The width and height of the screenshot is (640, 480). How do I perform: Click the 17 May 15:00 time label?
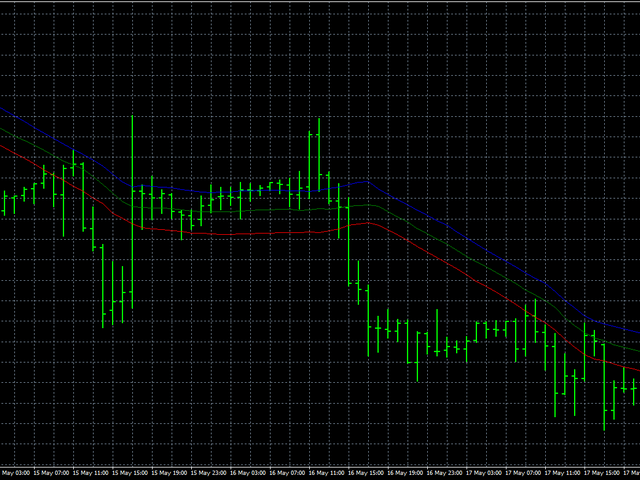602,473
